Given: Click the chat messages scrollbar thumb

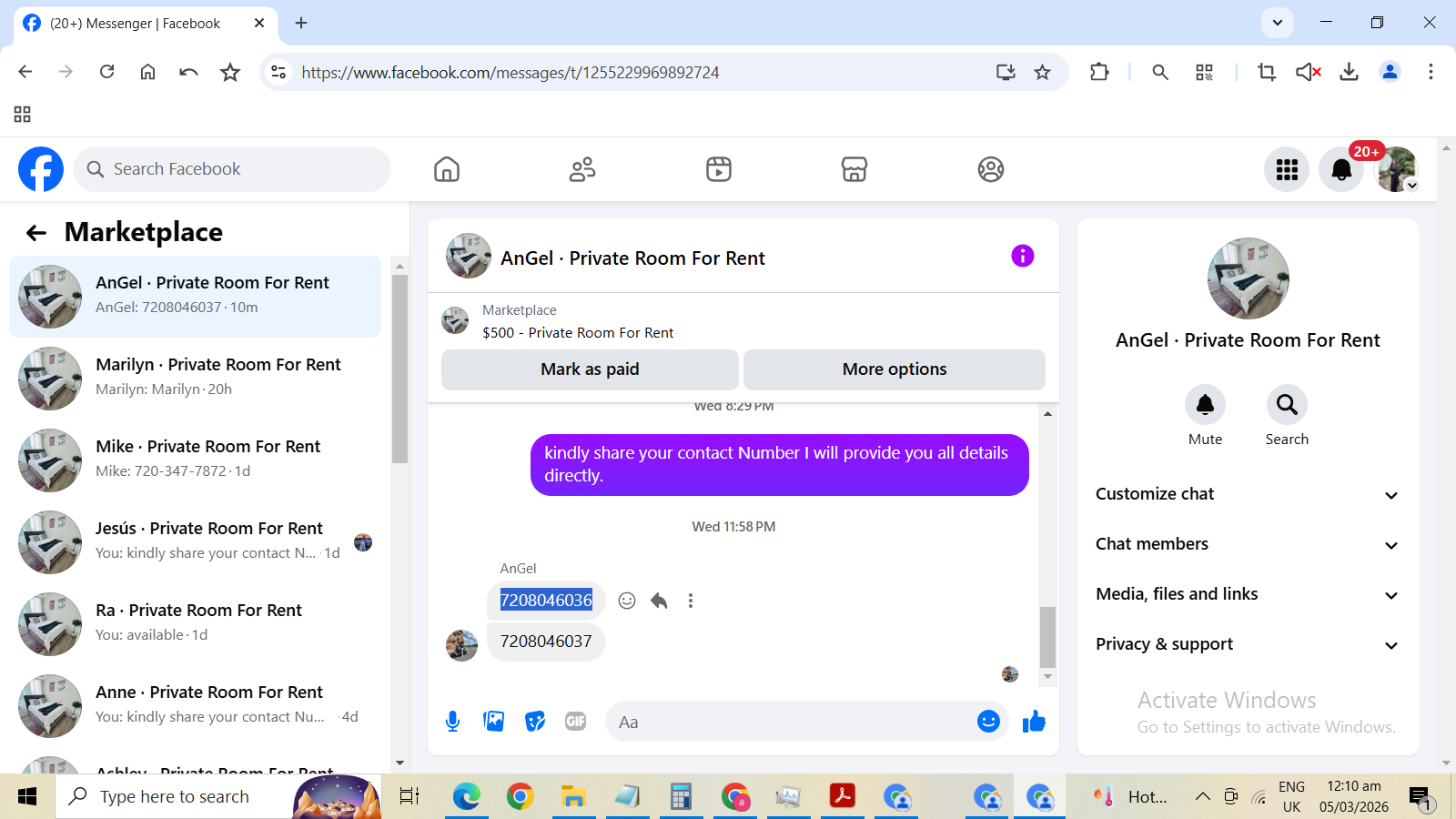Looking at the screenshot, I should click(x=1048, y=637).
